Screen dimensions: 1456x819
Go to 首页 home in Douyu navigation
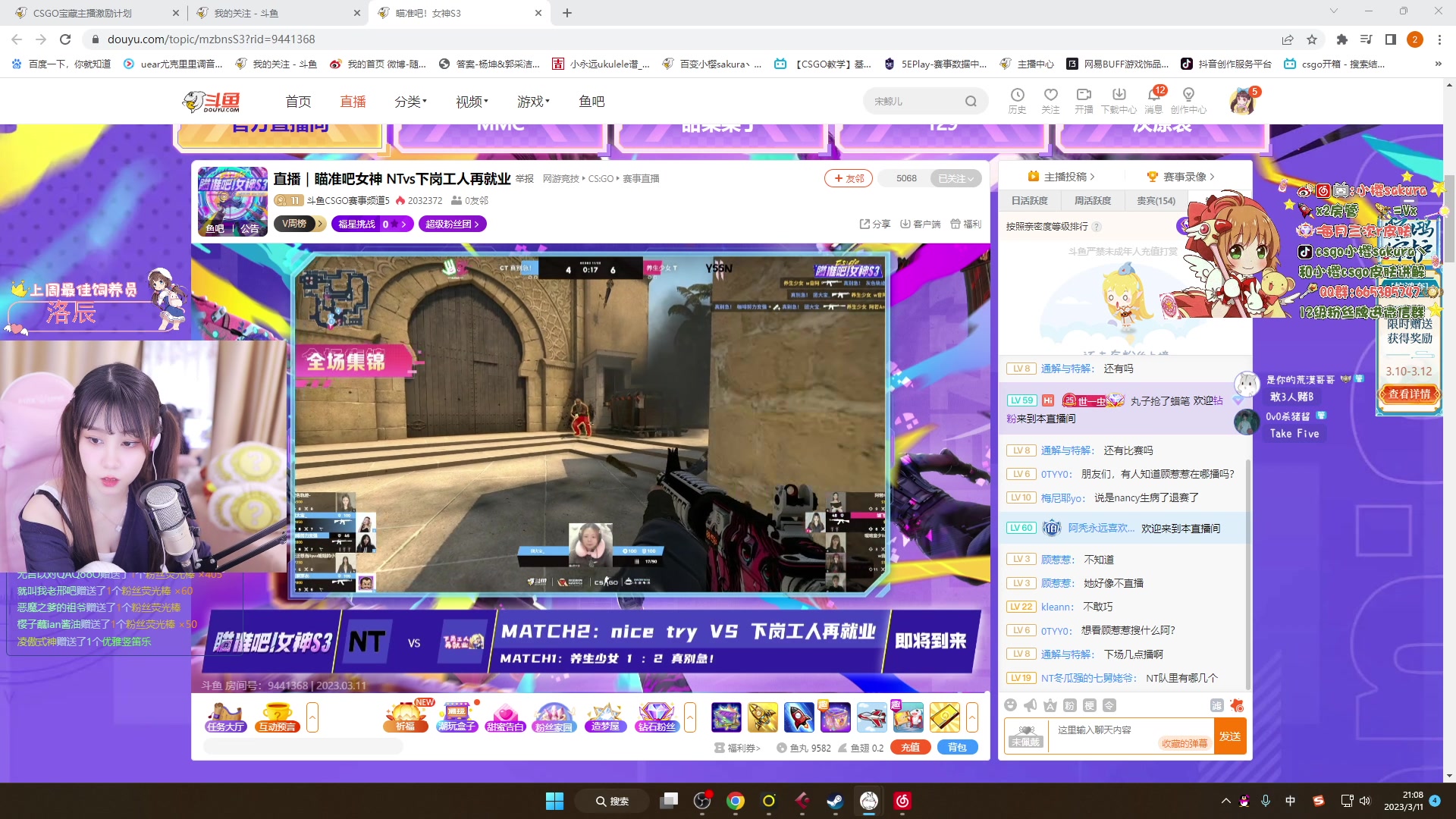(298, 102)
